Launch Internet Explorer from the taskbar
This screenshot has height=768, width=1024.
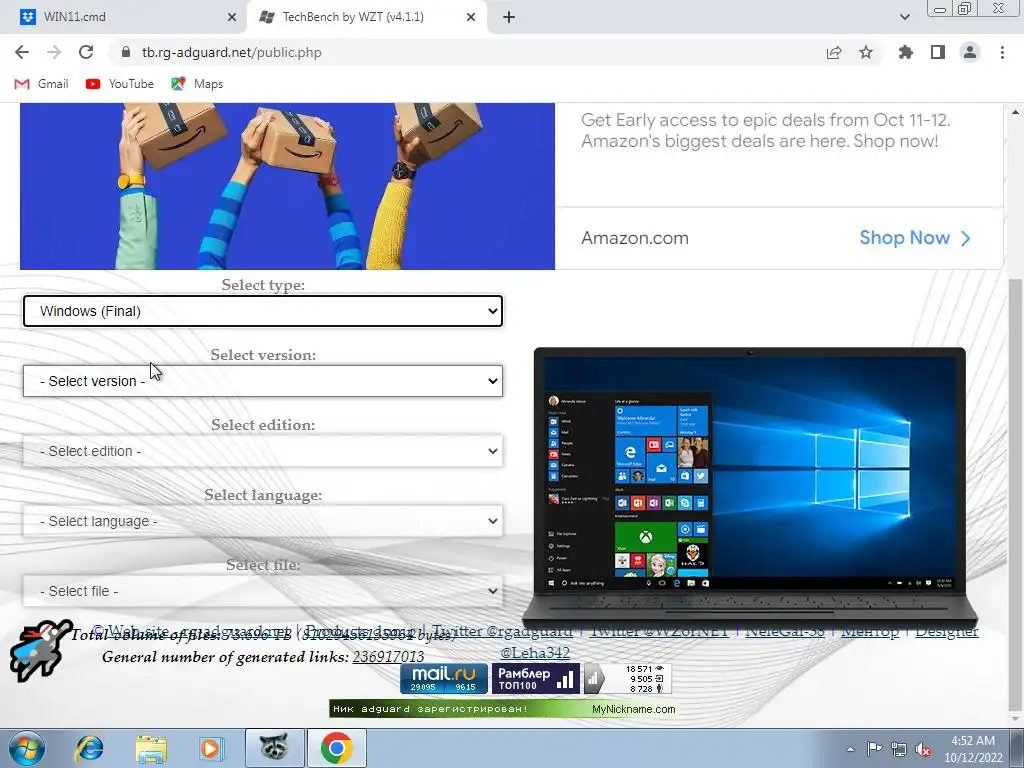point(89,748)
